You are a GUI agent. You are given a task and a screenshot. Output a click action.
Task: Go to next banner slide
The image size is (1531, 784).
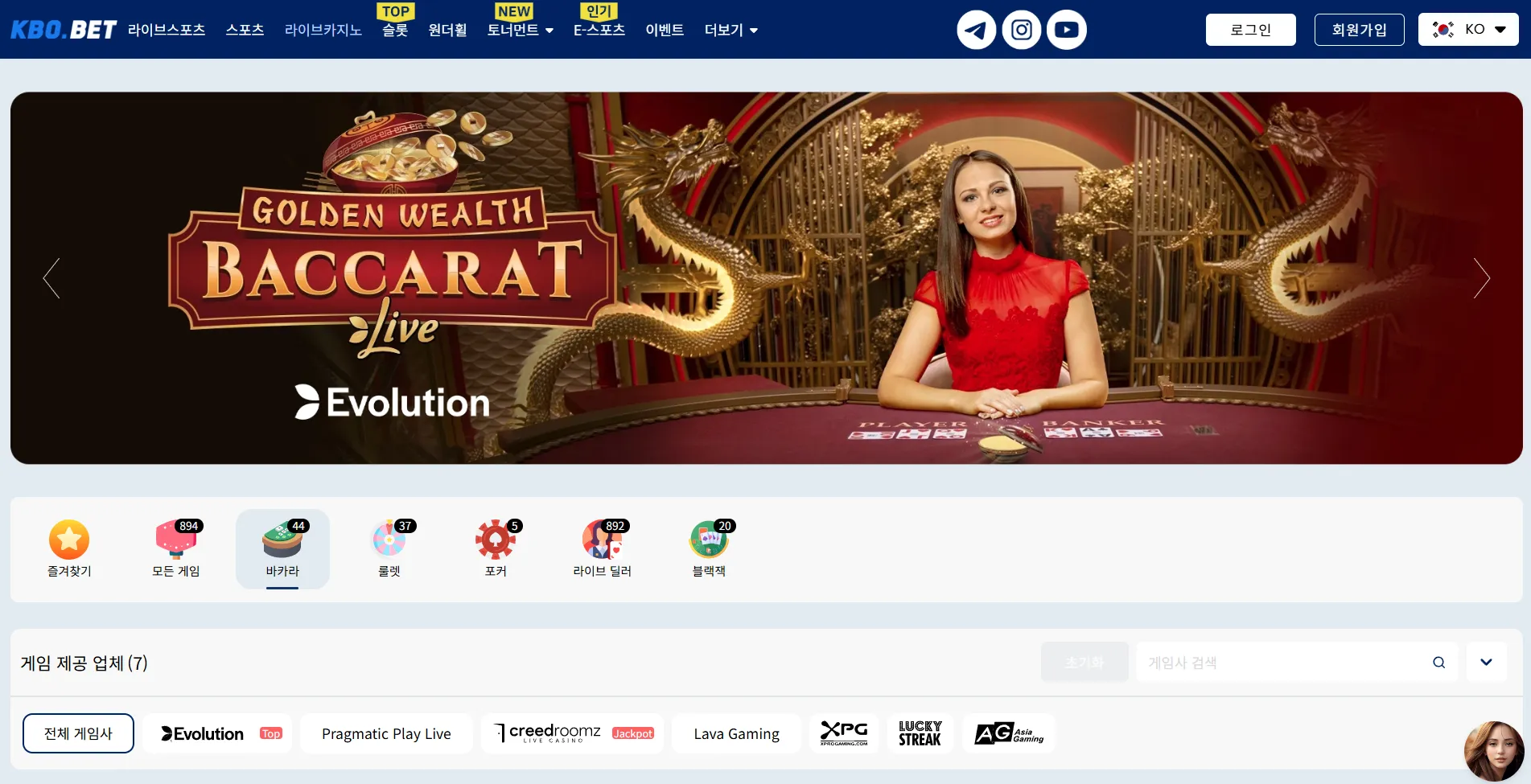1481,278
